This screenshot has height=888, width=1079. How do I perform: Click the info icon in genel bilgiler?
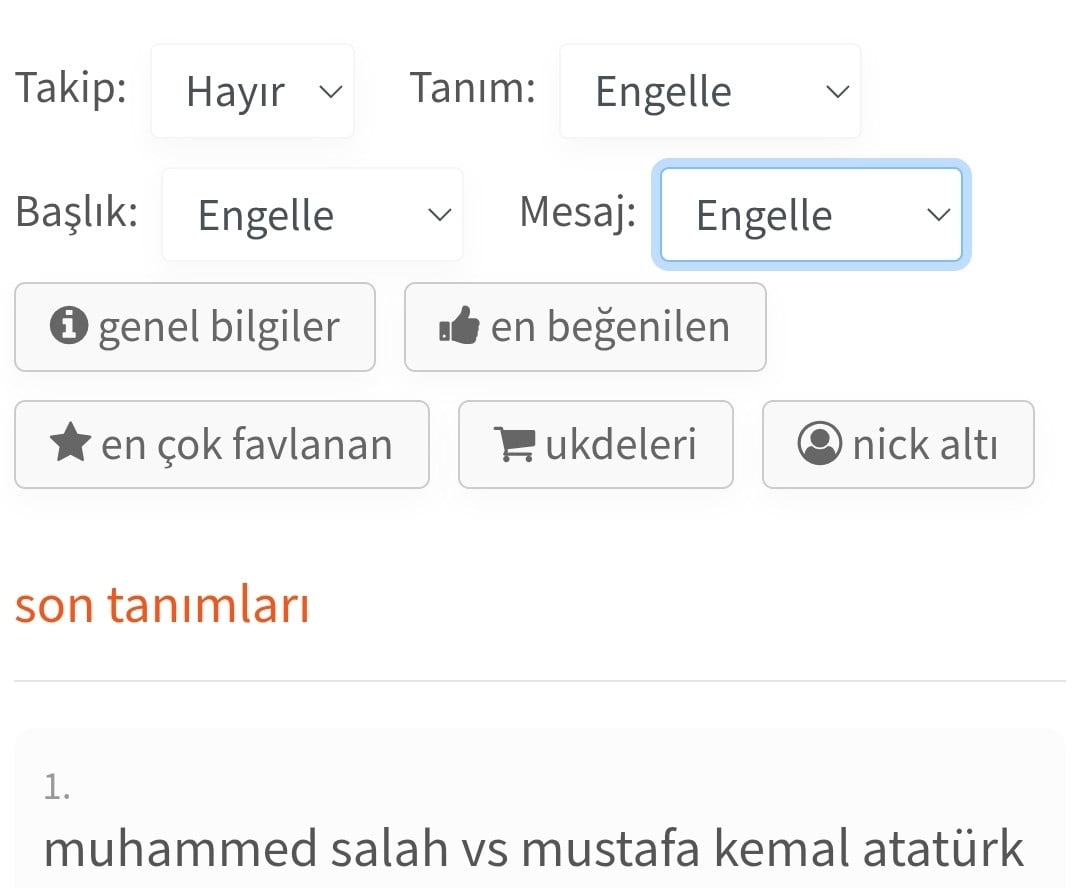69,326
